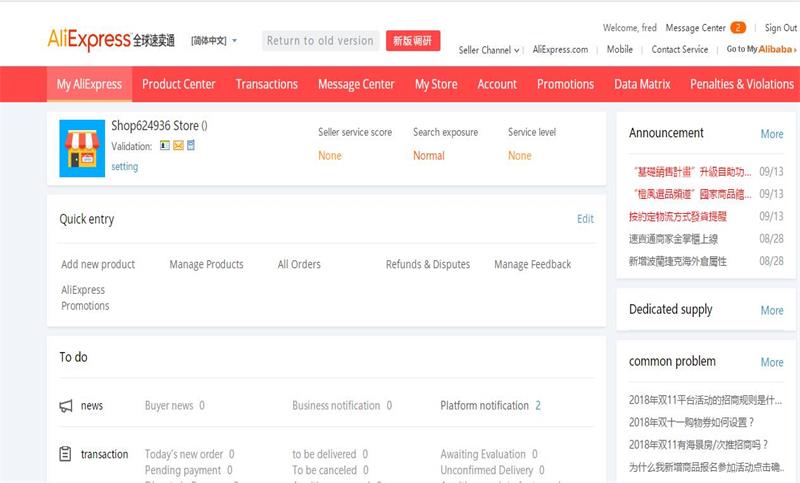This screenshot has width=800, height=483.
Task: Click Pending payment count
Action: point(230,470)
